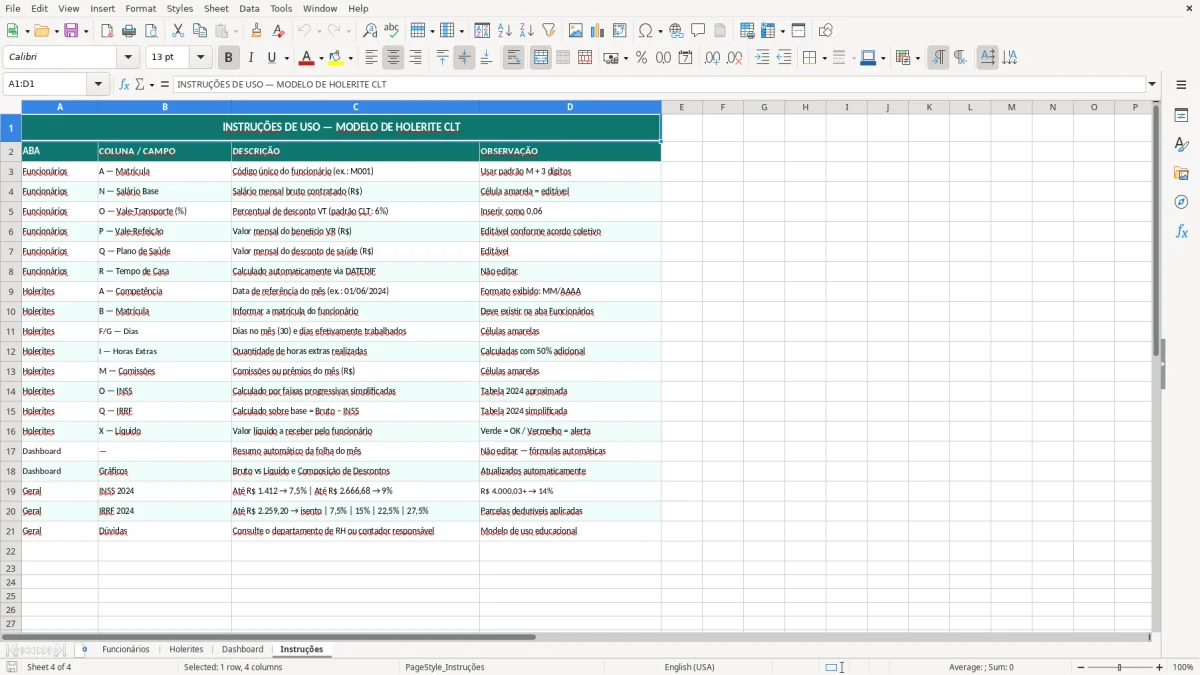Expand the font color dropdown arrow
This screenshot has height=675, width=1200.
pyautogui.click(x=320, y=58)
